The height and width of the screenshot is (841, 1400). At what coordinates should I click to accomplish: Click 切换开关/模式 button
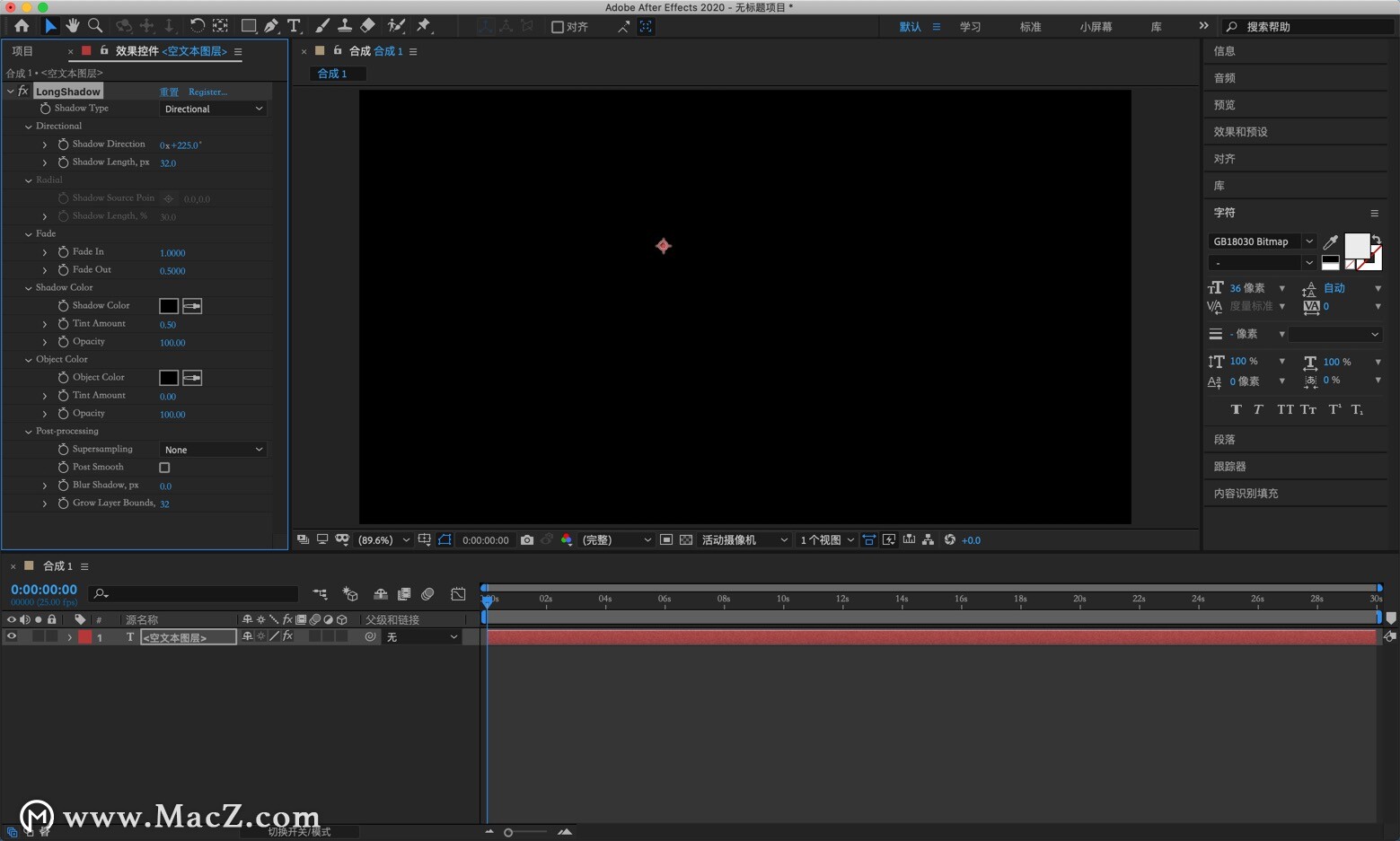[x=299, y=832]
